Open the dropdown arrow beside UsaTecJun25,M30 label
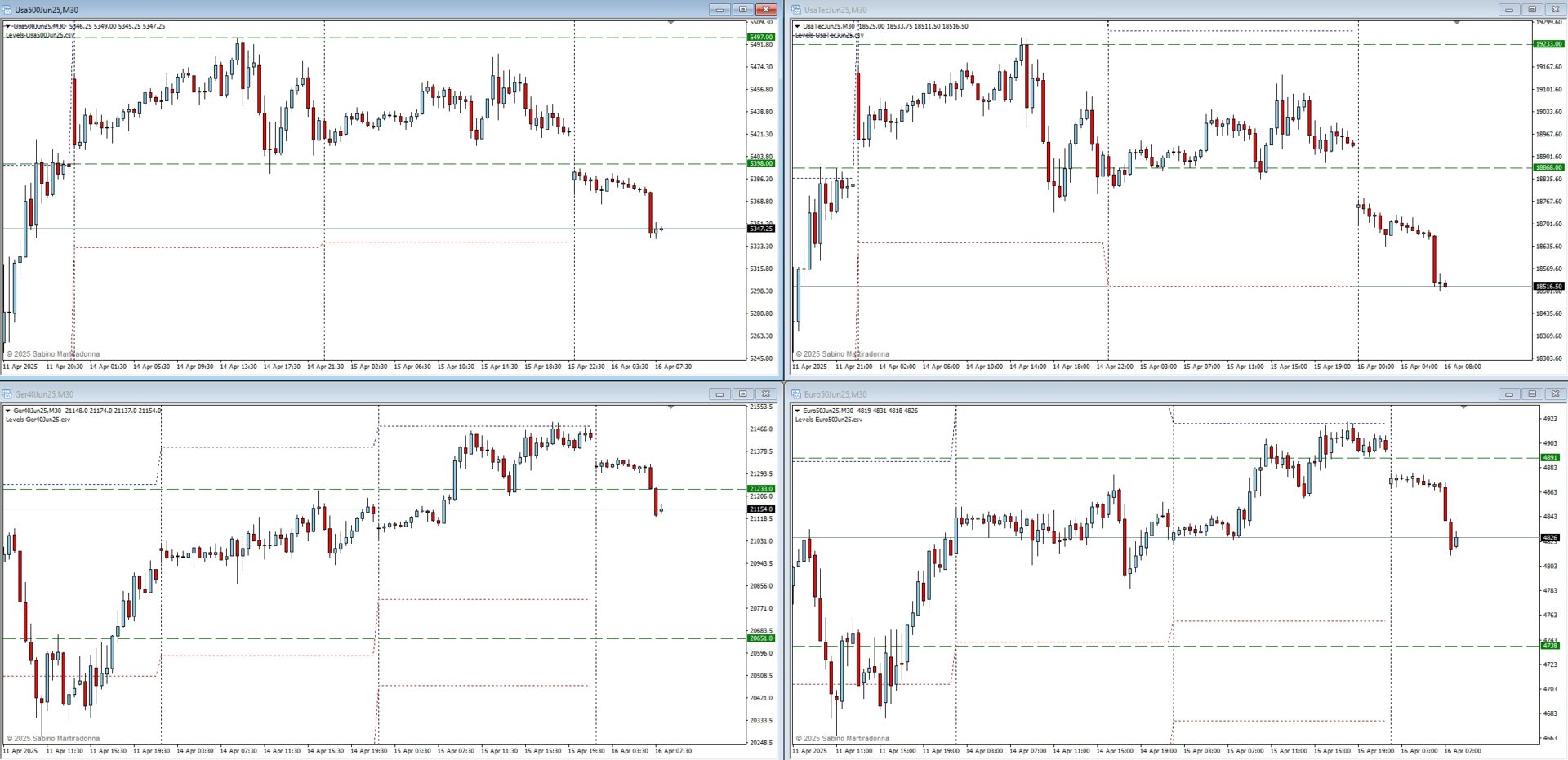This screenshot has width=1568, height=760. 797,26
